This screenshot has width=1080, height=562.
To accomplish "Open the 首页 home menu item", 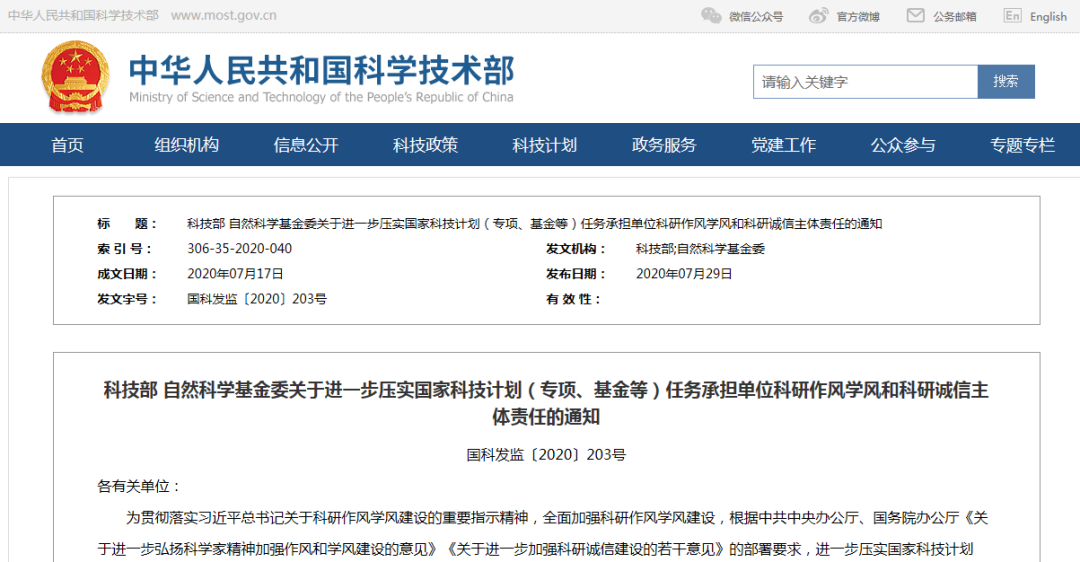I will click(x=68, y=145).
